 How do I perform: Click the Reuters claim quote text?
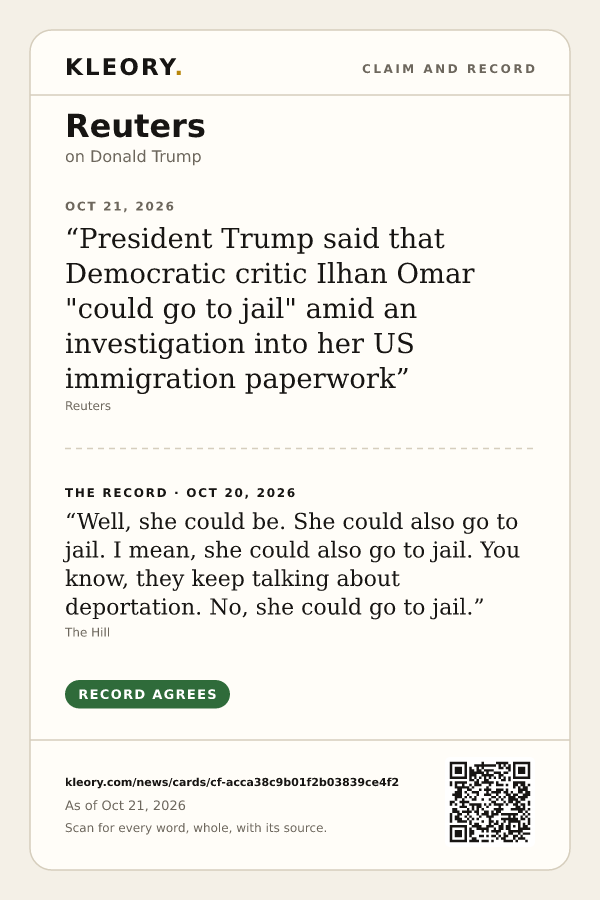[x=270, y=308]
